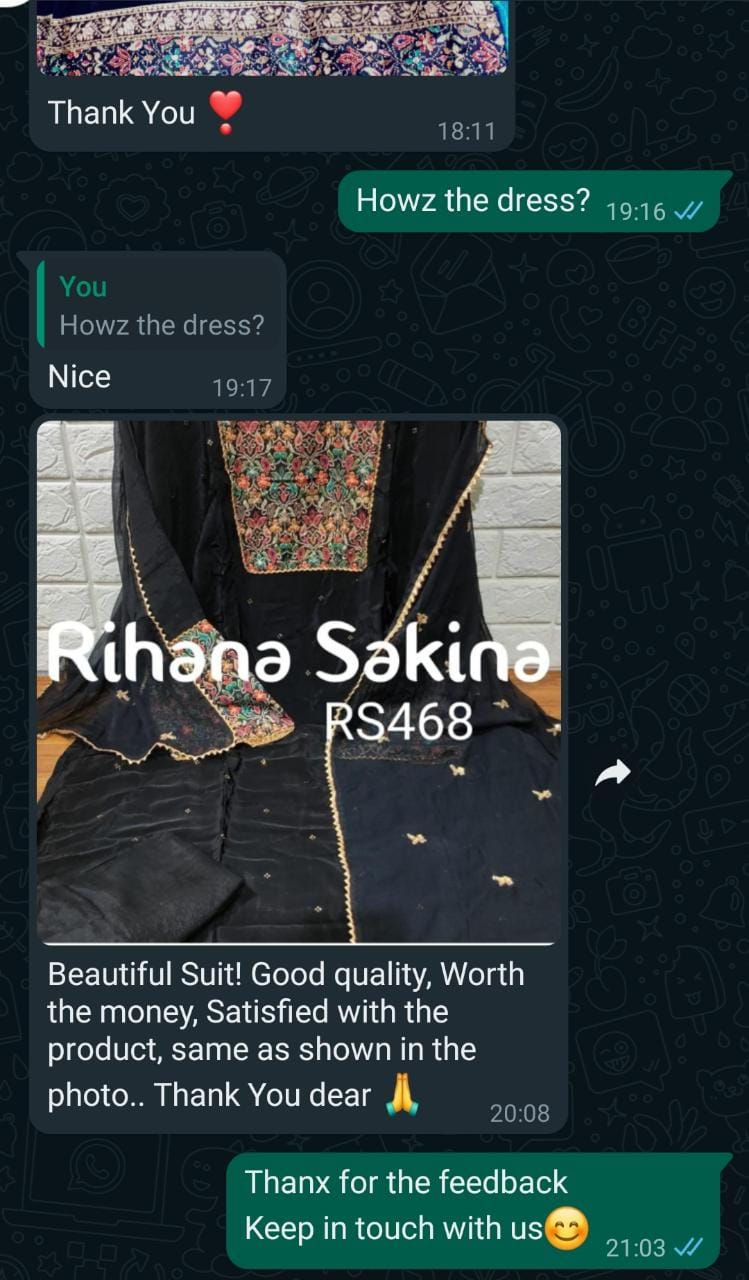The height and width of the screenshot is (1280, 749).
Task: Click the folded hands emoji in the caption
Action: 401,1094
